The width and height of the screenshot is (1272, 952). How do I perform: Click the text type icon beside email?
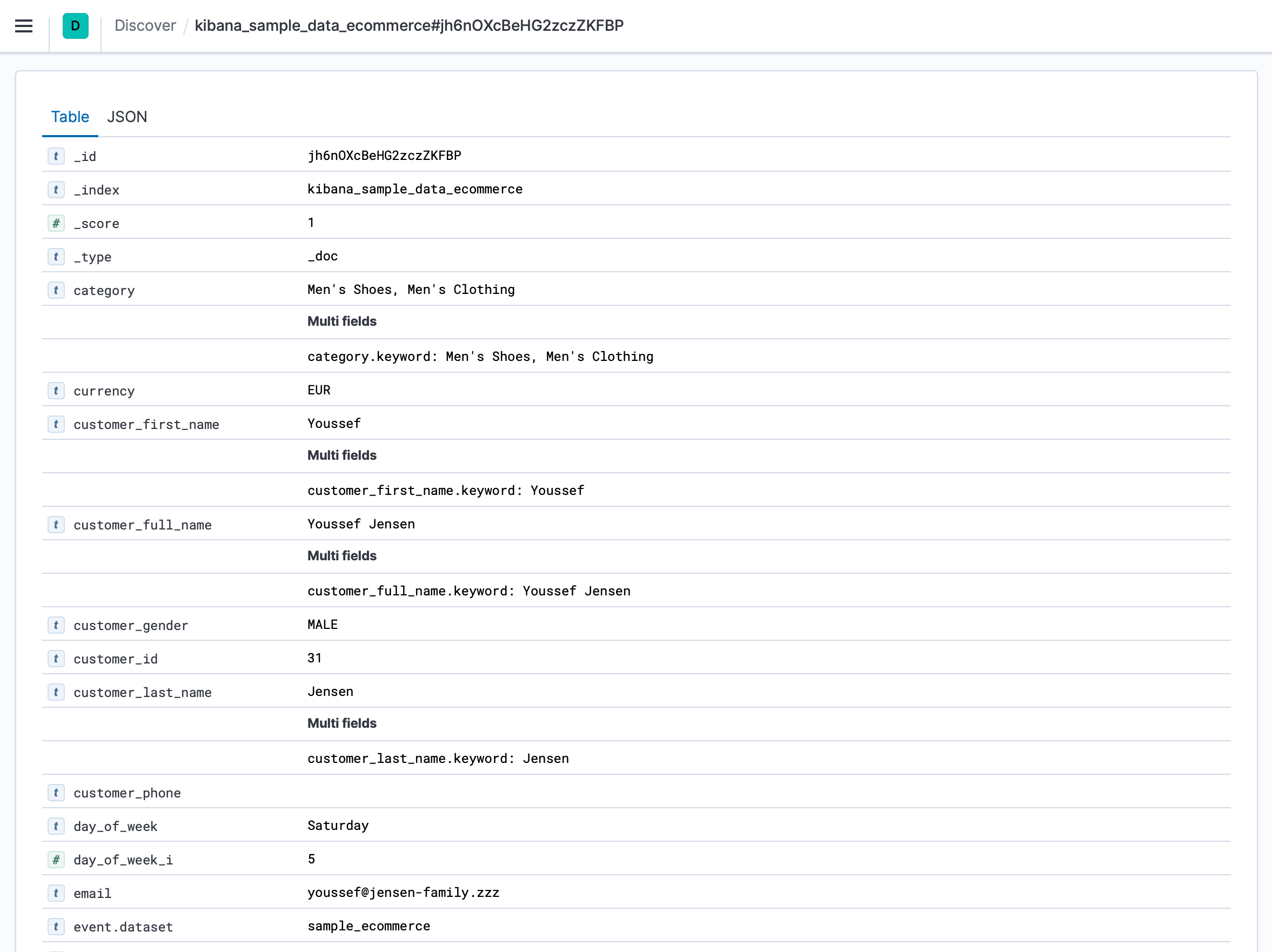click(x=56, y=893)
